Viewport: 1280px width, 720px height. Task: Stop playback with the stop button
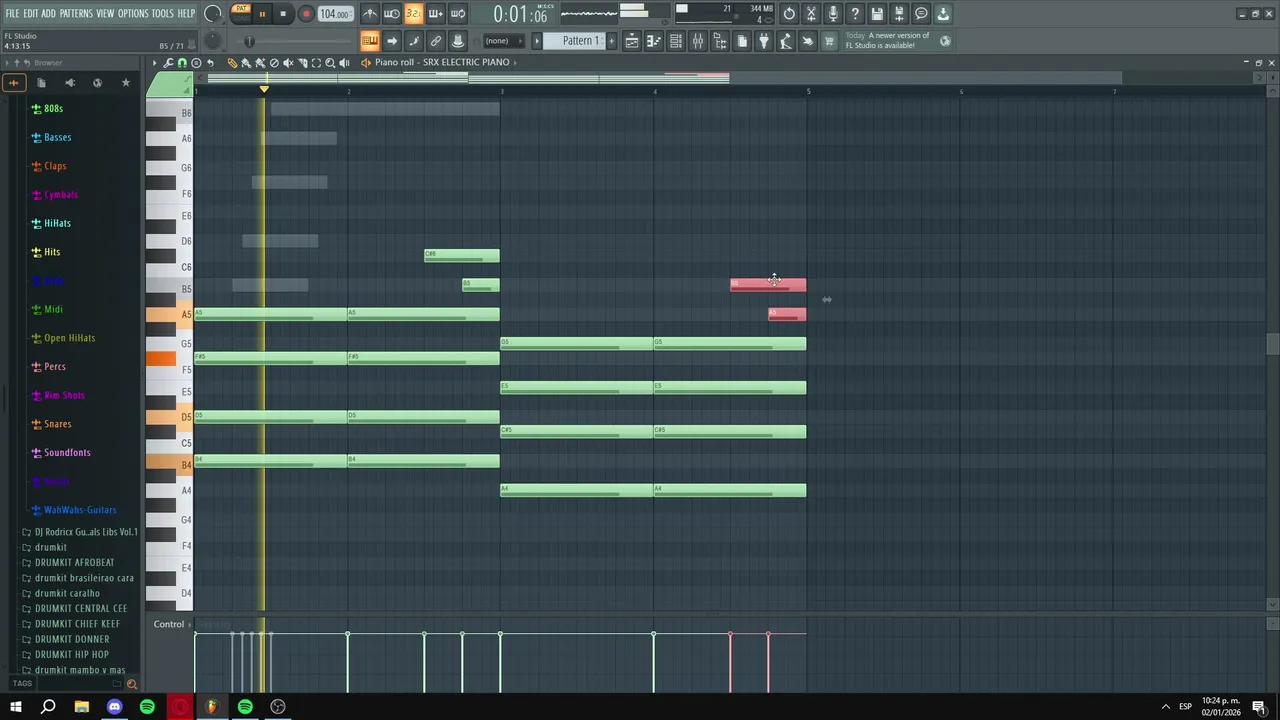[283, 14]
